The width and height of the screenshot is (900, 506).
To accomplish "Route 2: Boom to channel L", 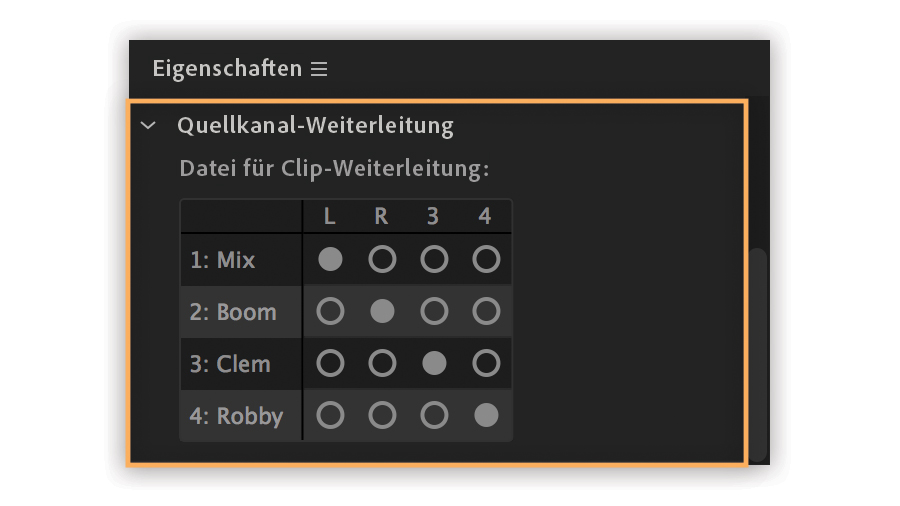I will (330, 312).
